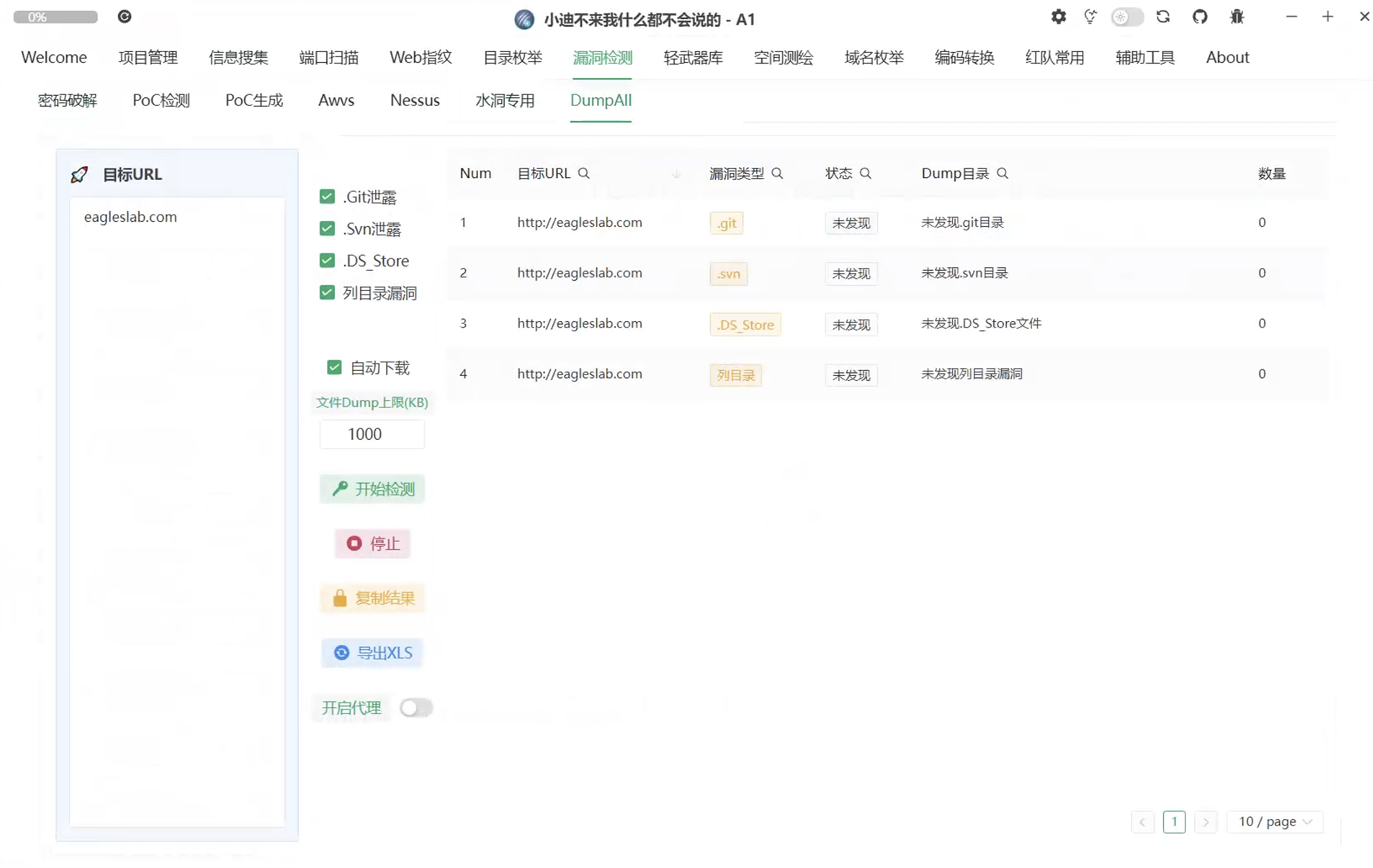Click the bug report icon
Viewport: 1373px width, 868px height.
(x=1237, y=17)
